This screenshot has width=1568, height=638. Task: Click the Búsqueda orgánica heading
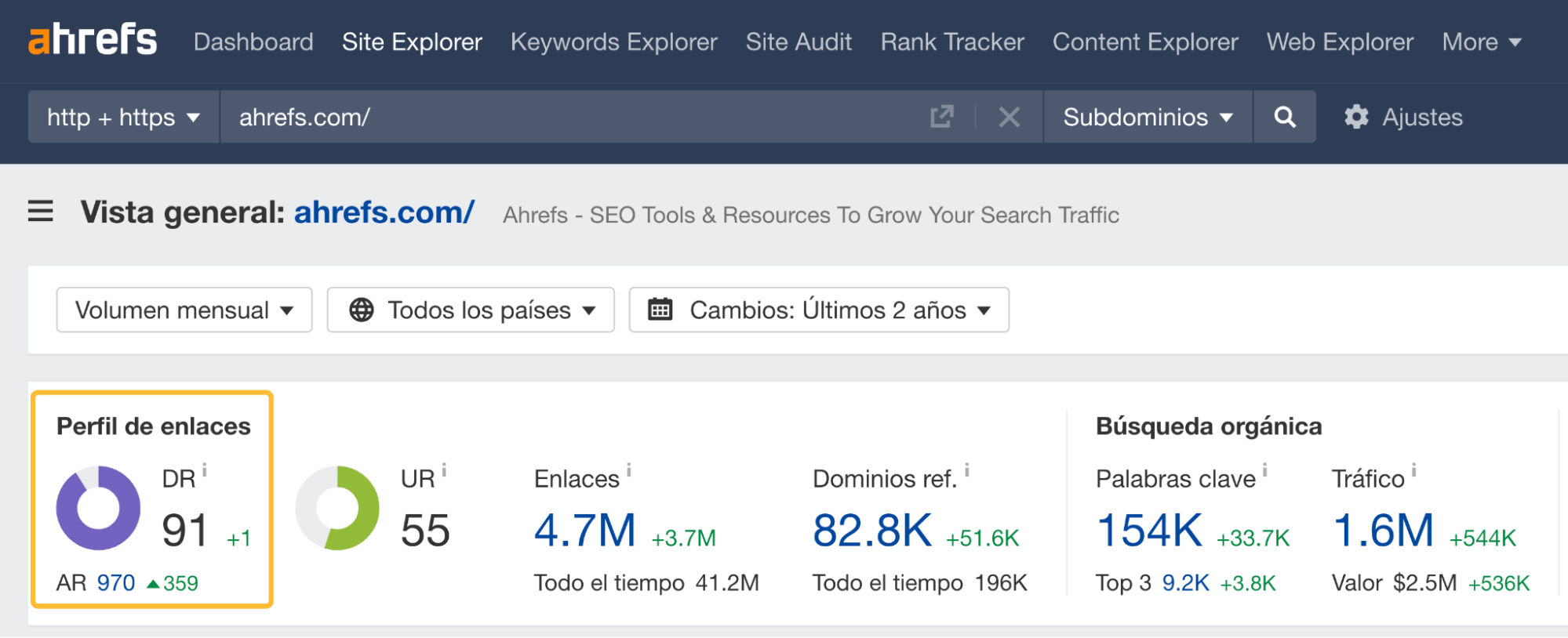coord(1209,426)
